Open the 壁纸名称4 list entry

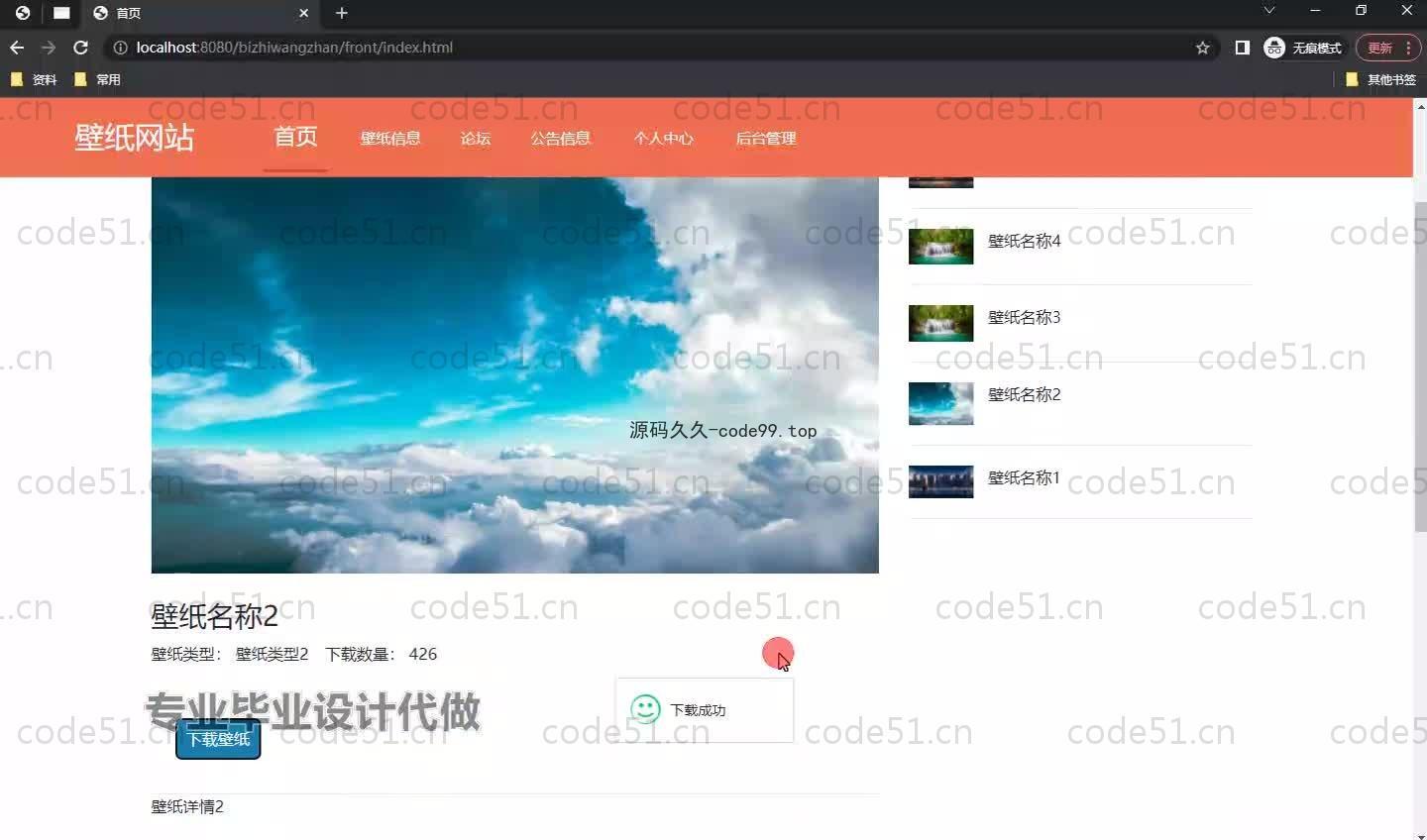(1024, 241)
